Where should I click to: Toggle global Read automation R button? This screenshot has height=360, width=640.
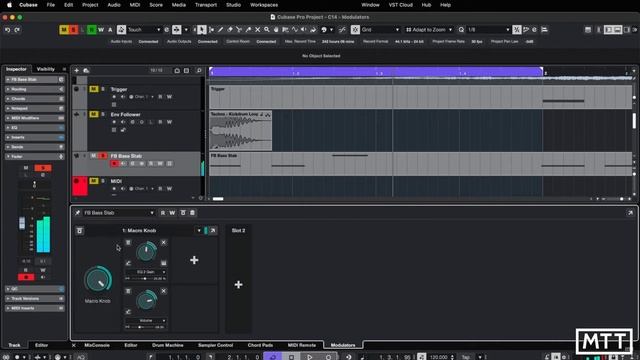coord(92,30)
